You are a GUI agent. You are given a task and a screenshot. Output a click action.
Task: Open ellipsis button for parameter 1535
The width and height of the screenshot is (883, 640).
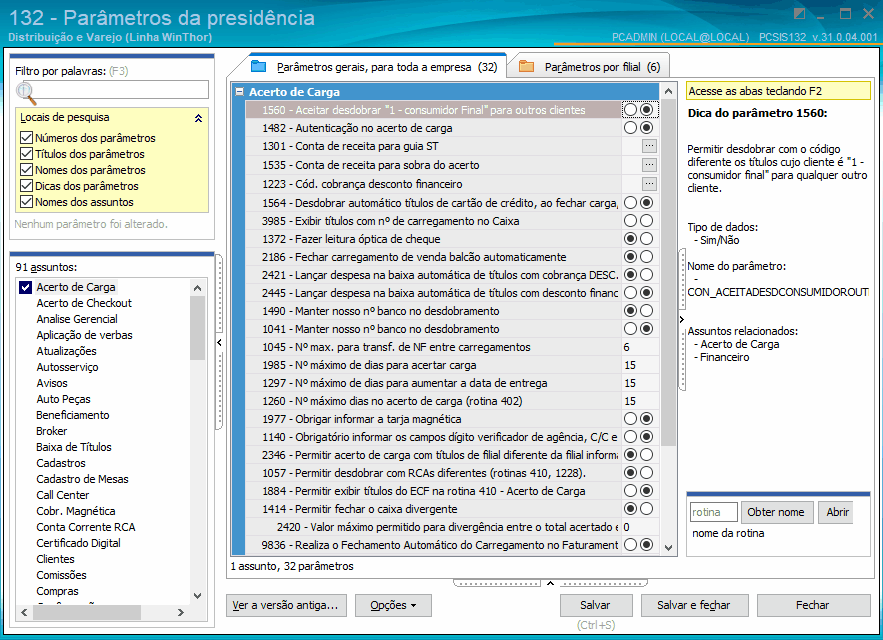coord(649,165)
